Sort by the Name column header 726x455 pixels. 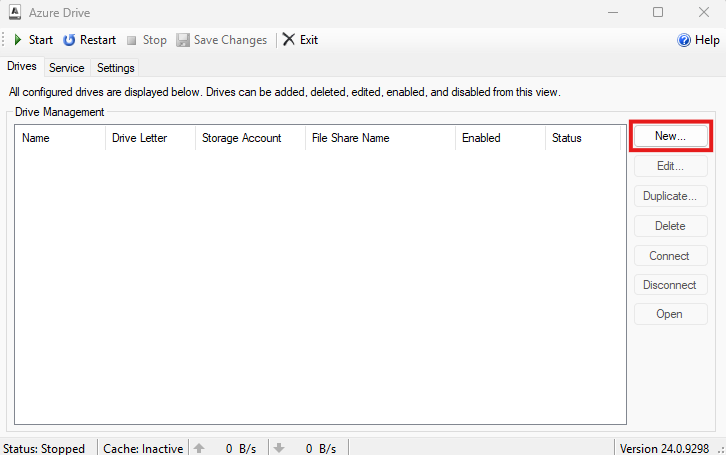point(60,138)
